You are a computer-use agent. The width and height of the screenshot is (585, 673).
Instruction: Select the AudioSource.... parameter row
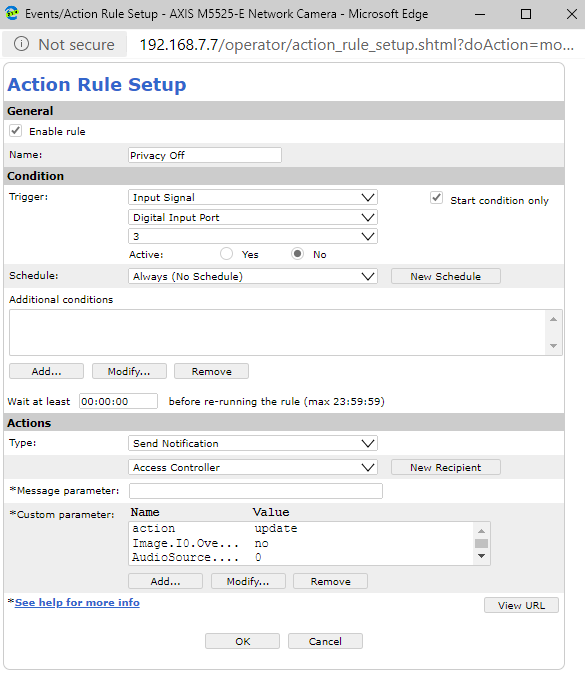coord(300,557)
